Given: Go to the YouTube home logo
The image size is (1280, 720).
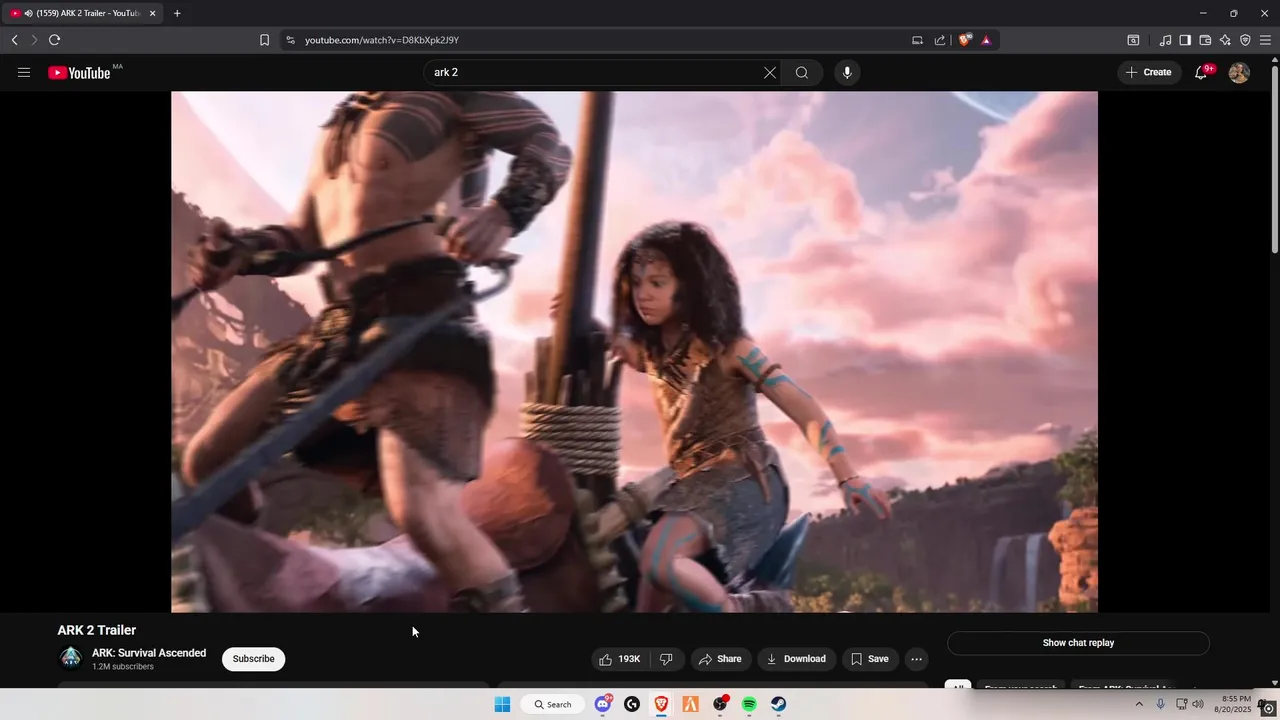Looking at the screenshot, I should (x=79, y=72).
